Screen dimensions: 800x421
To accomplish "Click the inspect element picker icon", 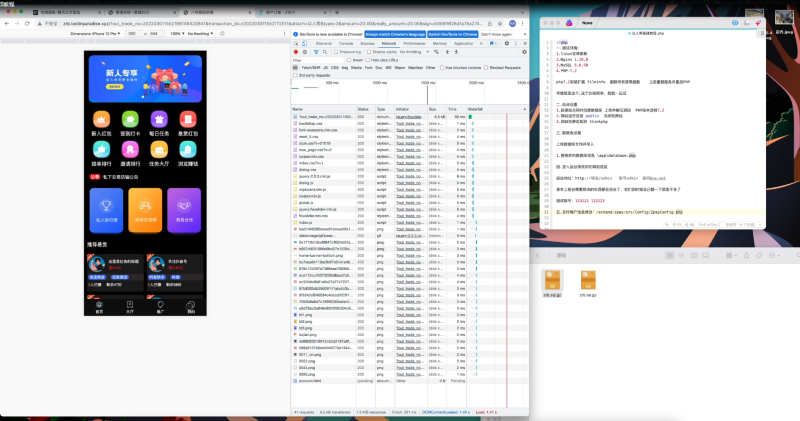I will tap(296, 43).
